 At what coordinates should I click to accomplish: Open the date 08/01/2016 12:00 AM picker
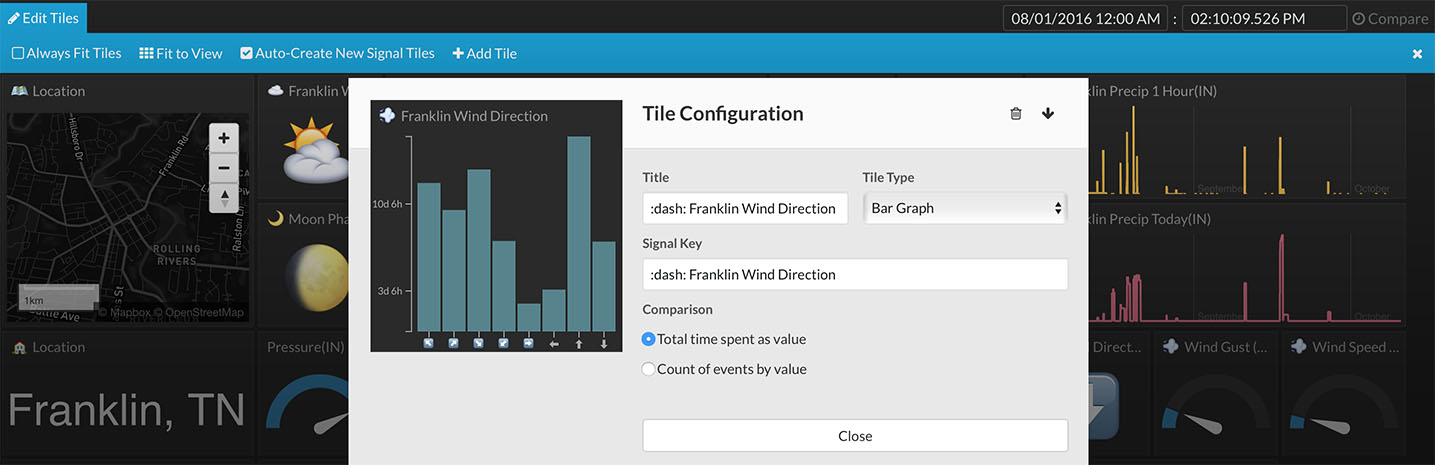click(x=1085, y=19)
